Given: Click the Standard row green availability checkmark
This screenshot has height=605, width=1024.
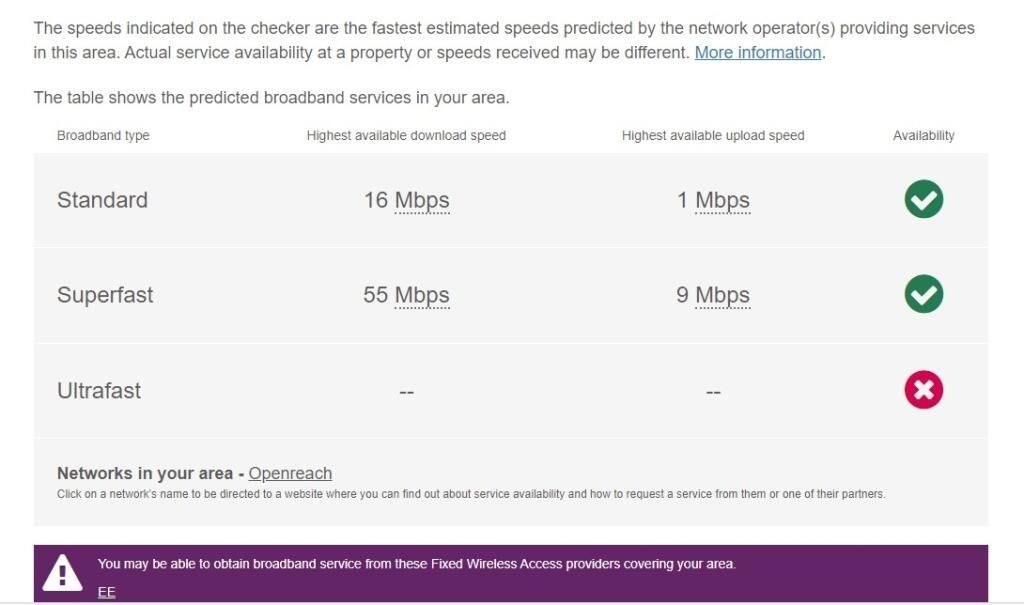Looking at the screenshot, I should (x=924, y=199).
